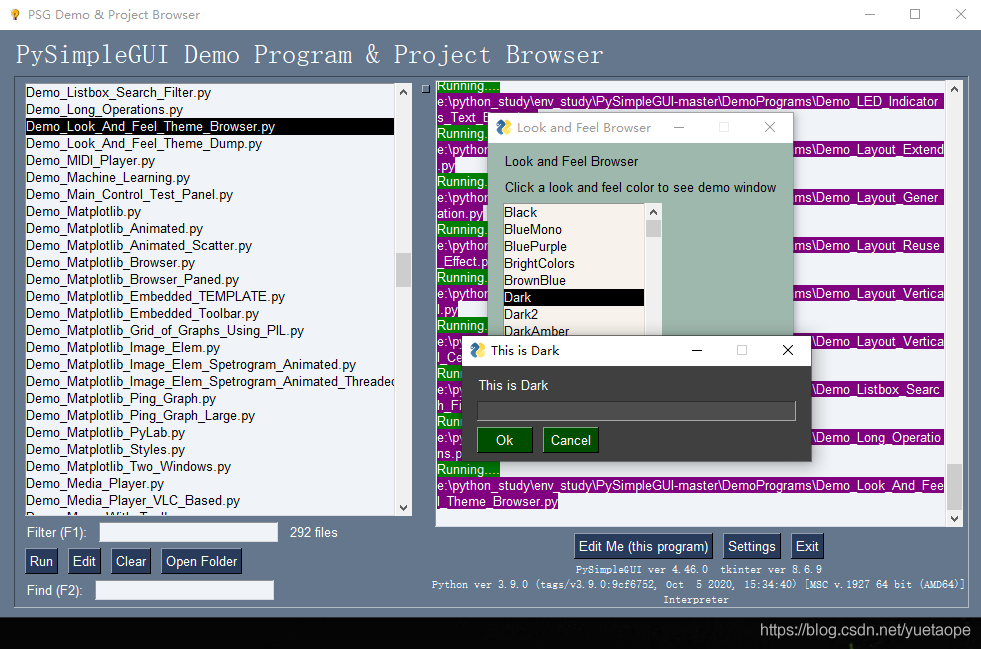Select the BluePurple theme

pos(574,247)
